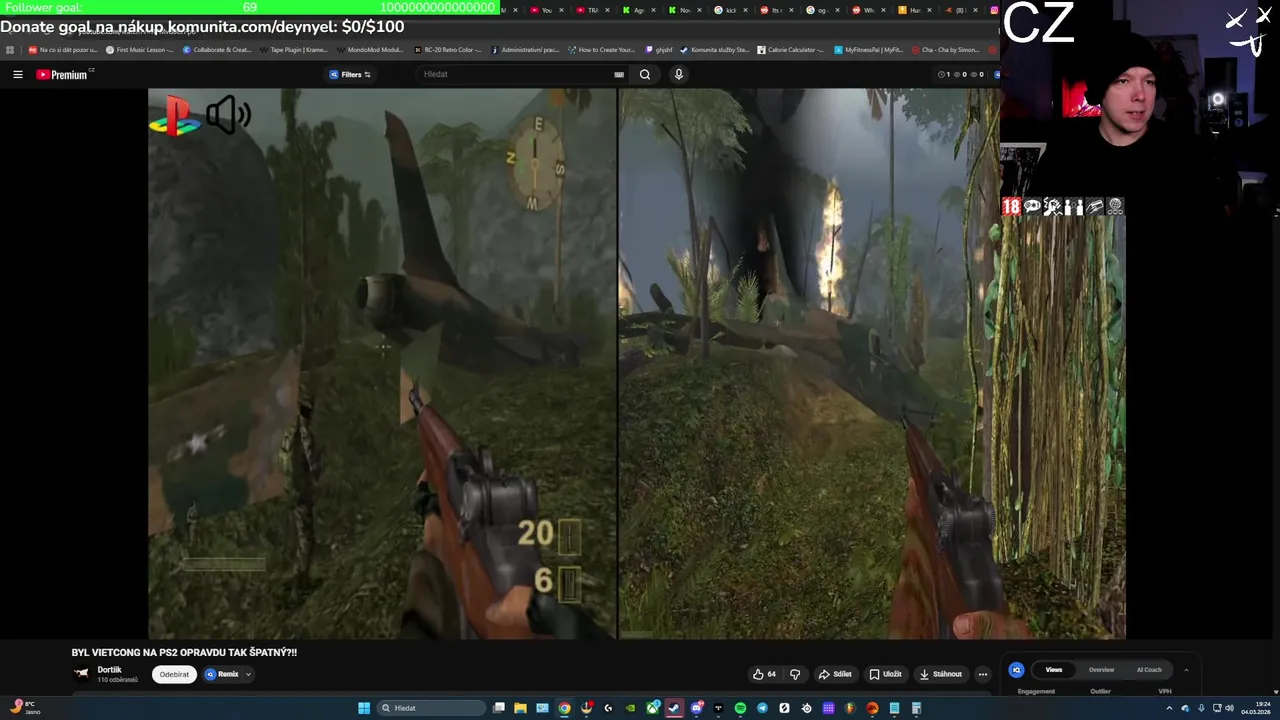This screenshot has height=720, width=1280.
Task: Open Google Chrome from taskbar
Action: tap(564, 708)
